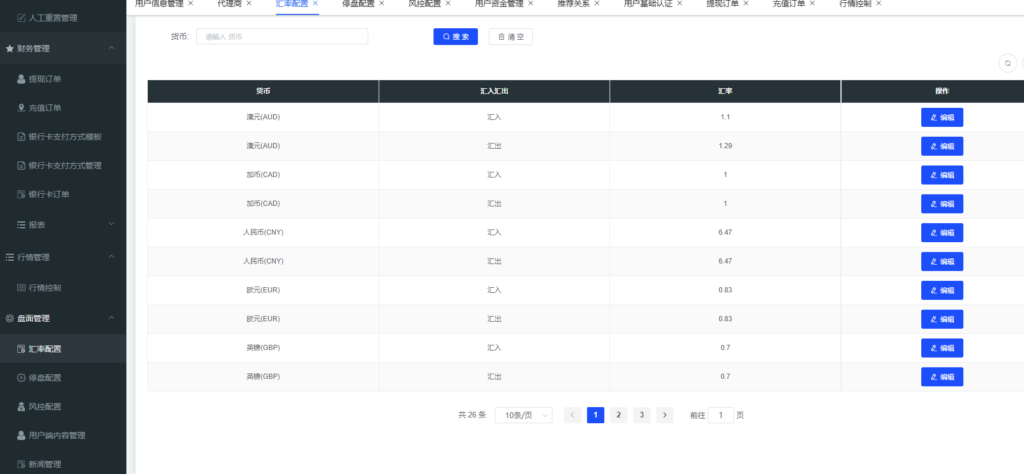Screen dimensions: 1024x474
Task: Click the rate value 1.1
Action: (x=725, y=118)
